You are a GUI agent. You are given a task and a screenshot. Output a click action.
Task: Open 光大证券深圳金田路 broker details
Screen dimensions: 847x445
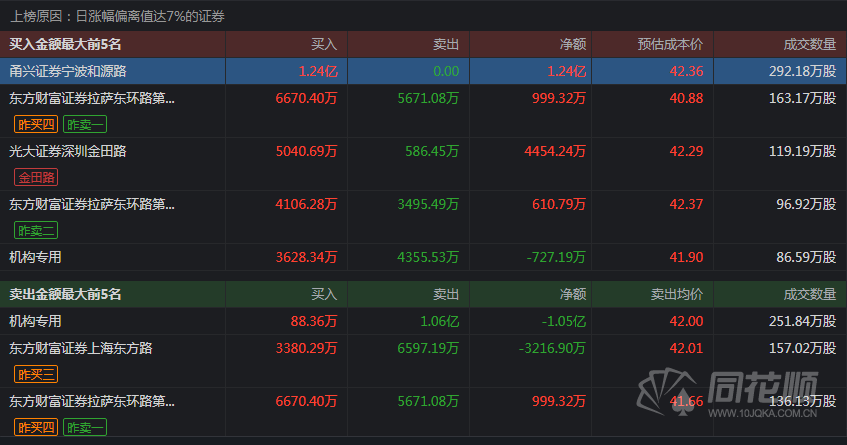[x=68, y=151]
